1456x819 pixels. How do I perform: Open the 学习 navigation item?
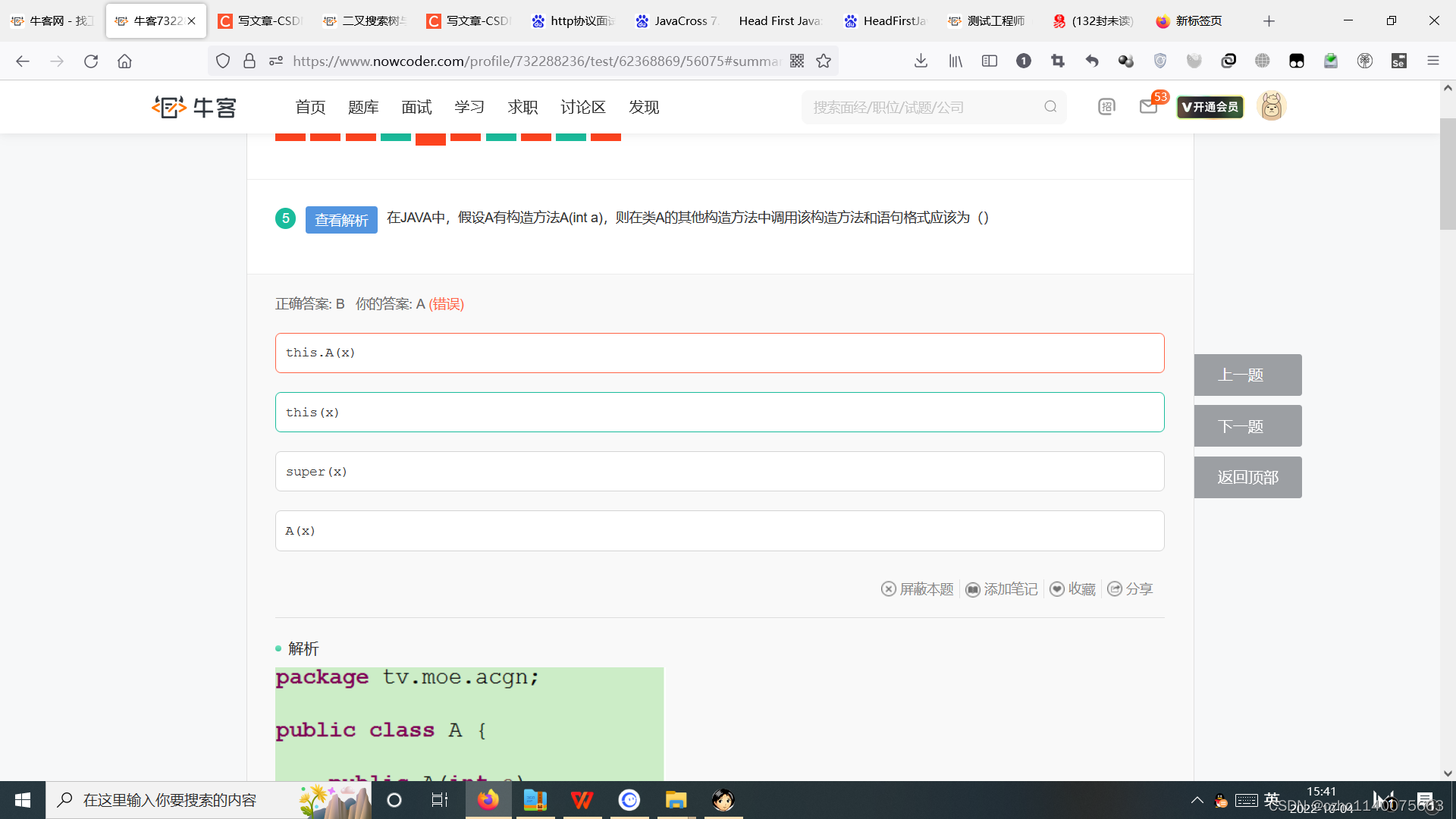coord(469,107)
